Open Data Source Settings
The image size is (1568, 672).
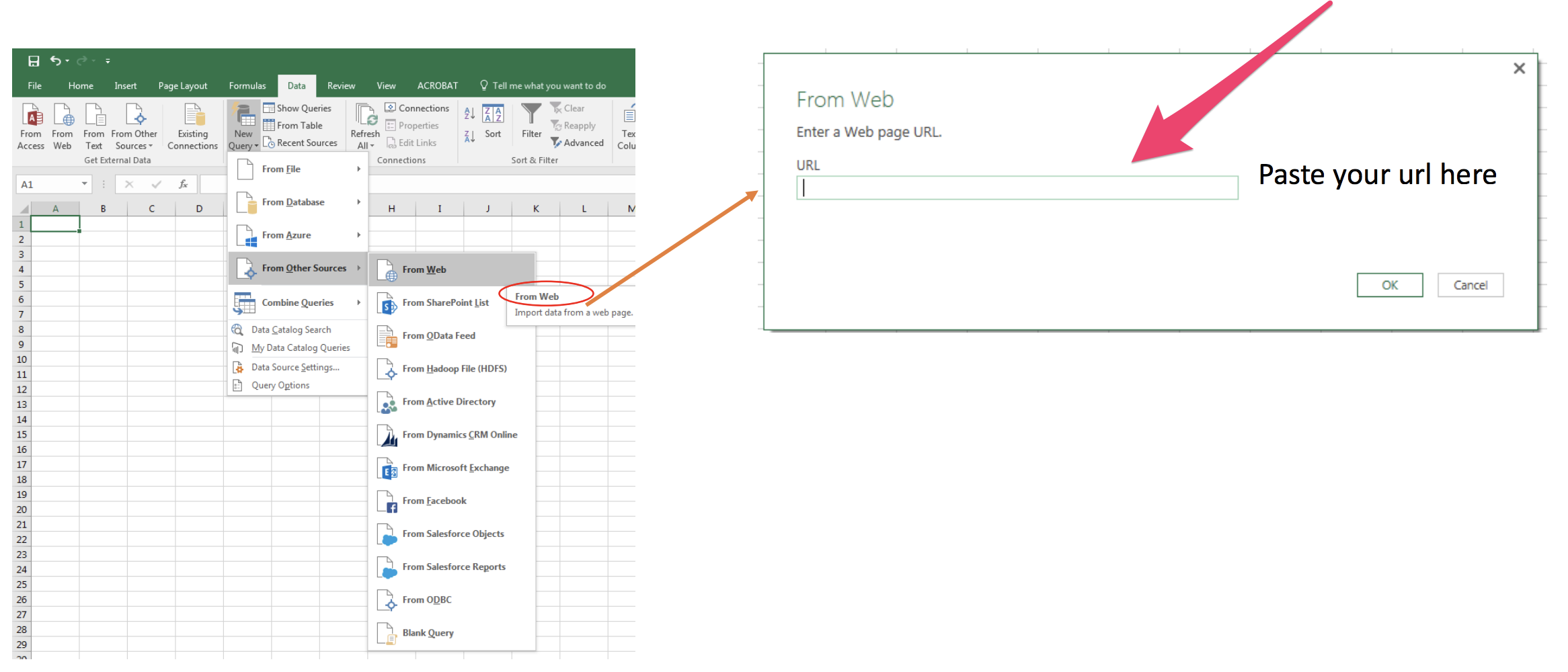(x=290, y=368)
